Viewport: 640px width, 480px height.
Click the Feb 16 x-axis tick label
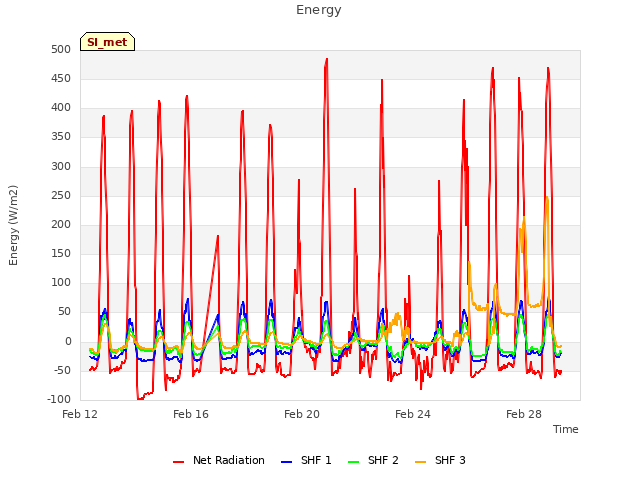point(191,414)
